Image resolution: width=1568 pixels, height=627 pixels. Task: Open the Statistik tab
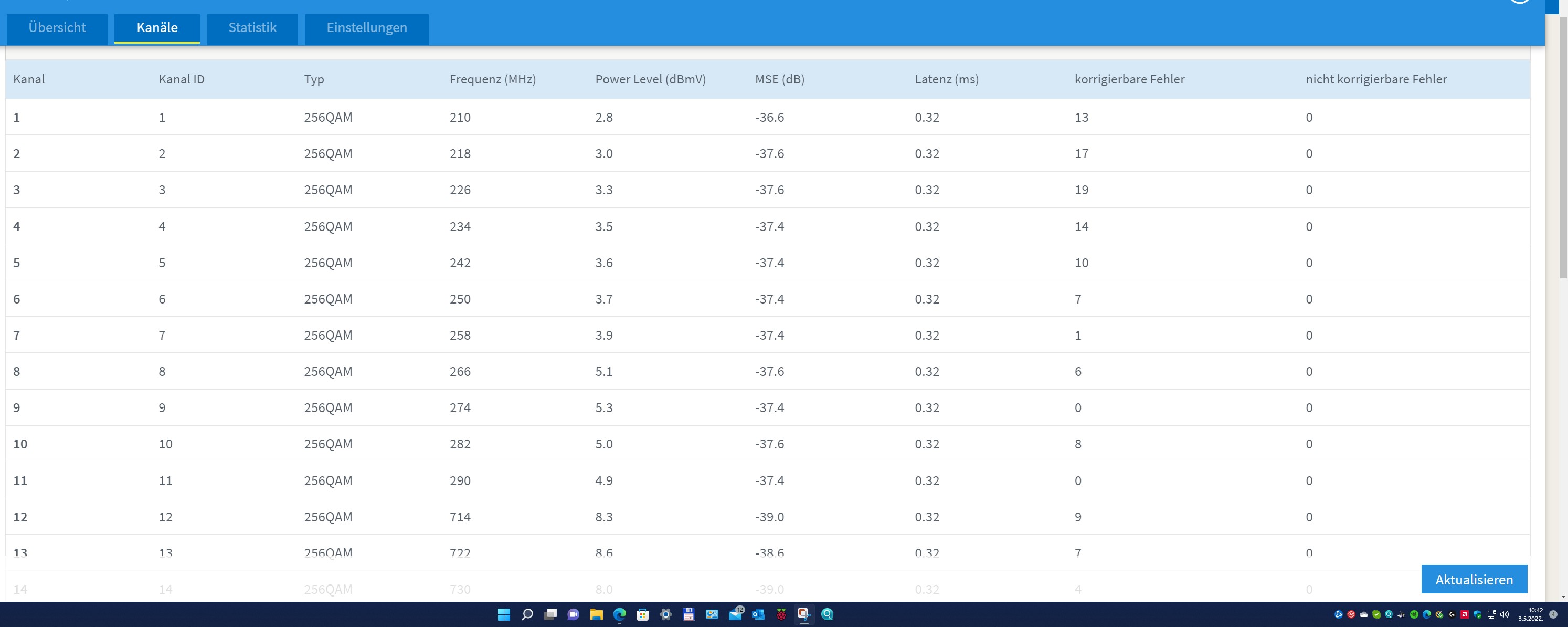coord(252,28)
